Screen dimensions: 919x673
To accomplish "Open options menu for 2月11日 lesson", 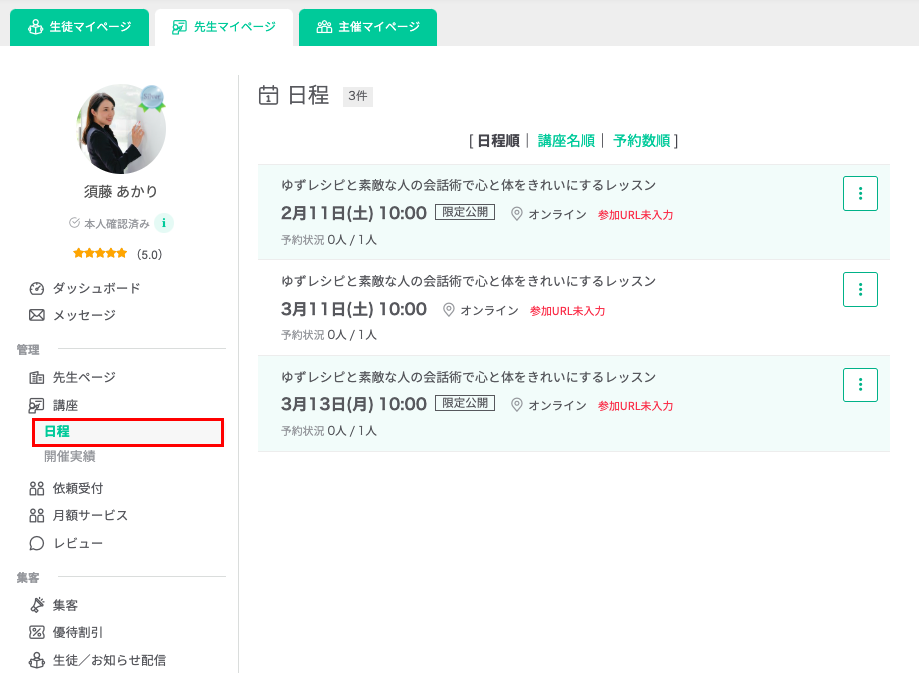I will pos(860,194).
